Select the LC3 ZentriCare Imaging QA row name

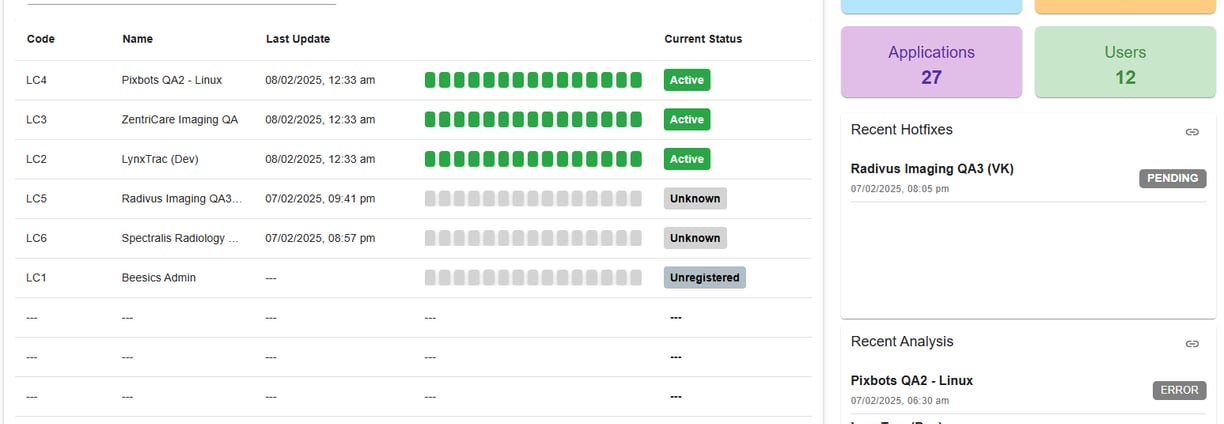(179, 119)
